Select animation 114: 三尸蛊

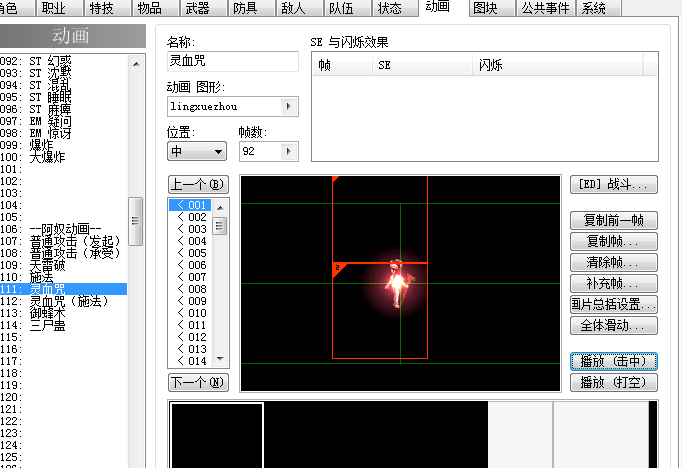click(64, 325)
